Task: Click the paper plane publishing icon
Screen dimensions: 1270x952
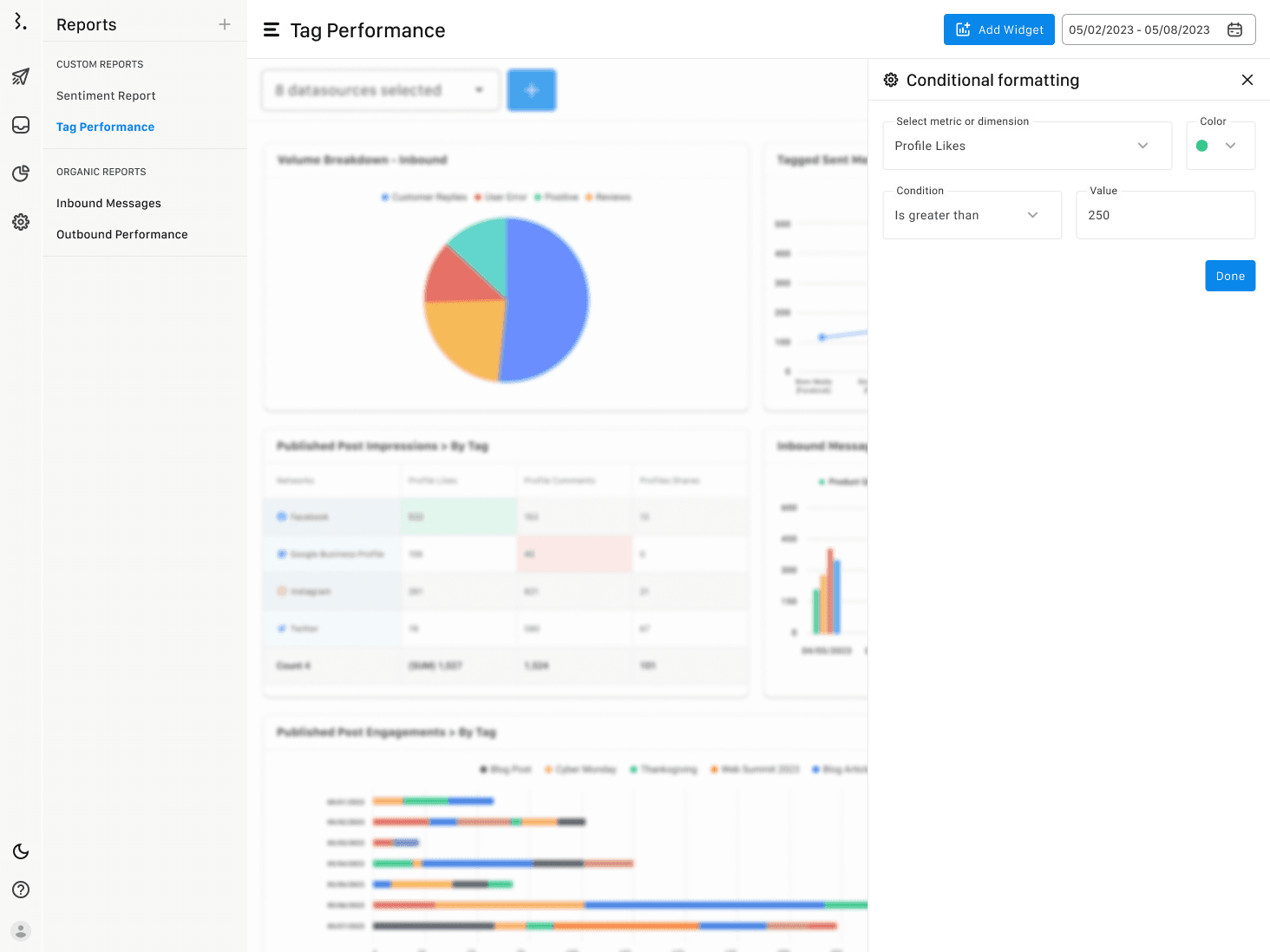Action: pyautogui.click(x=21, y=76)
